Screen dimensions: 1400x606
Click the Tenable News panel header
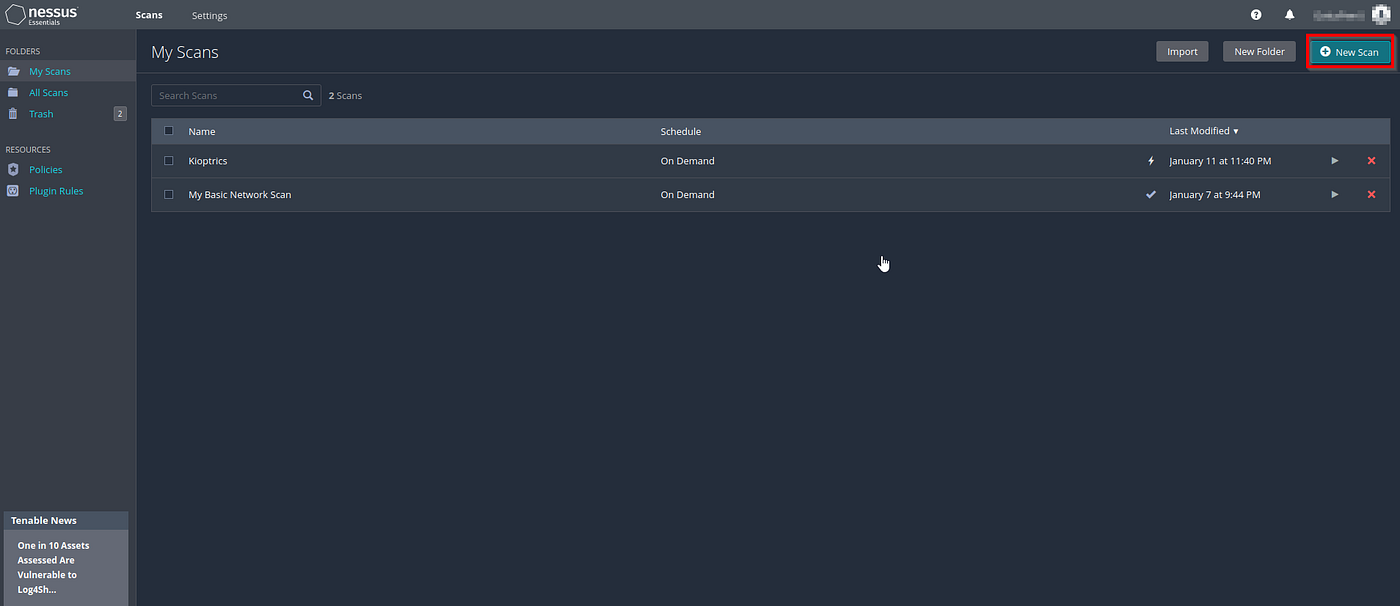[x=66, y=521]
